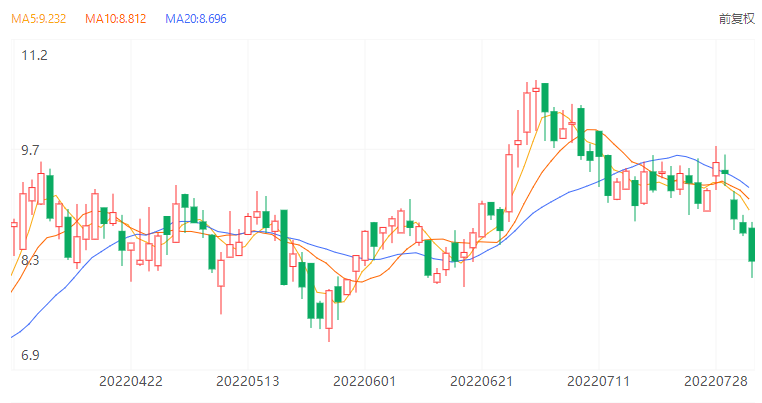This screenshot has height=403, width=762.
Task: Select the last green candlestick at the right edge
Action: (x=753, y=245)
